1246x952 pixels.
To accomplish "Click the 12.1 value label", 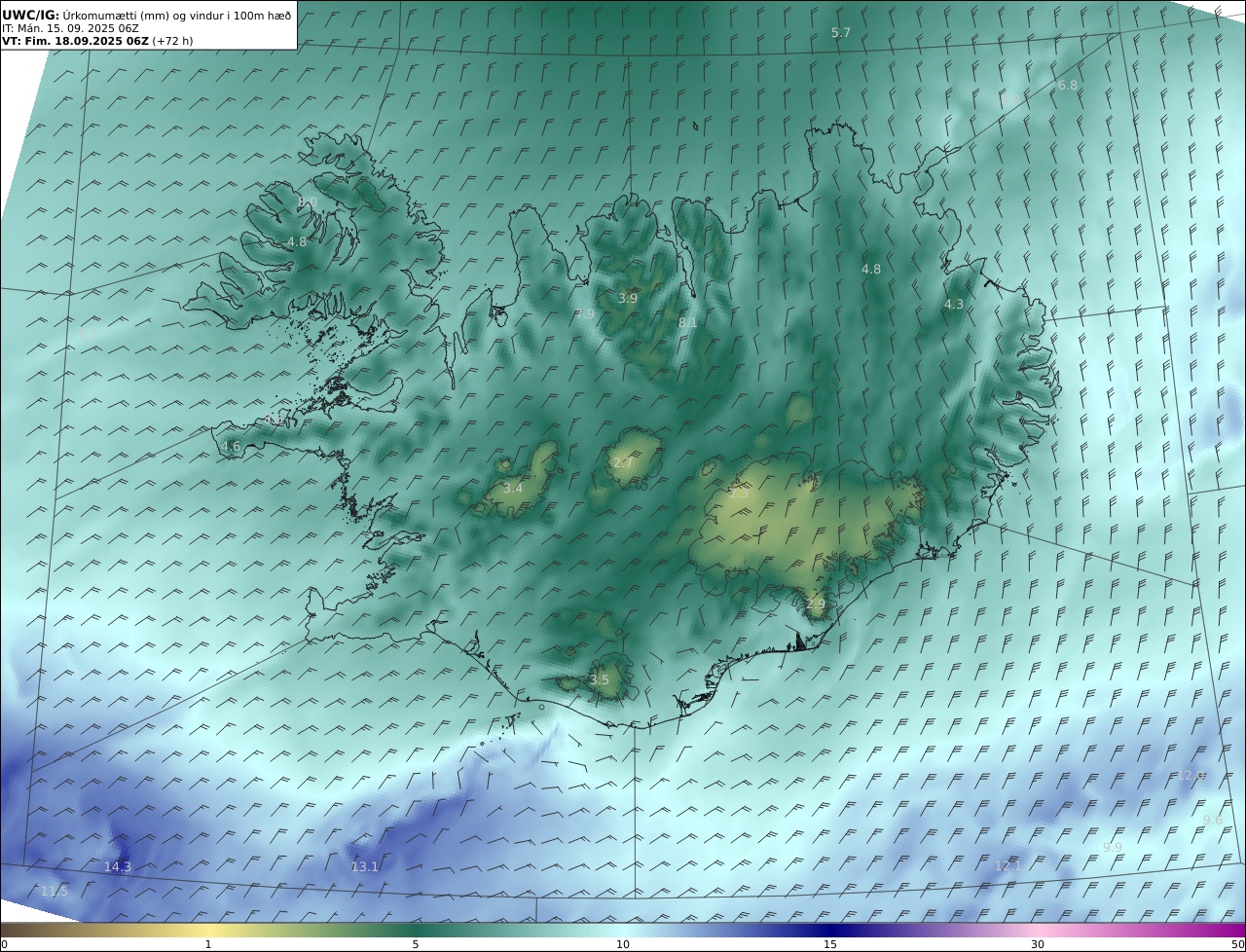I will (x=1008, y=866).
